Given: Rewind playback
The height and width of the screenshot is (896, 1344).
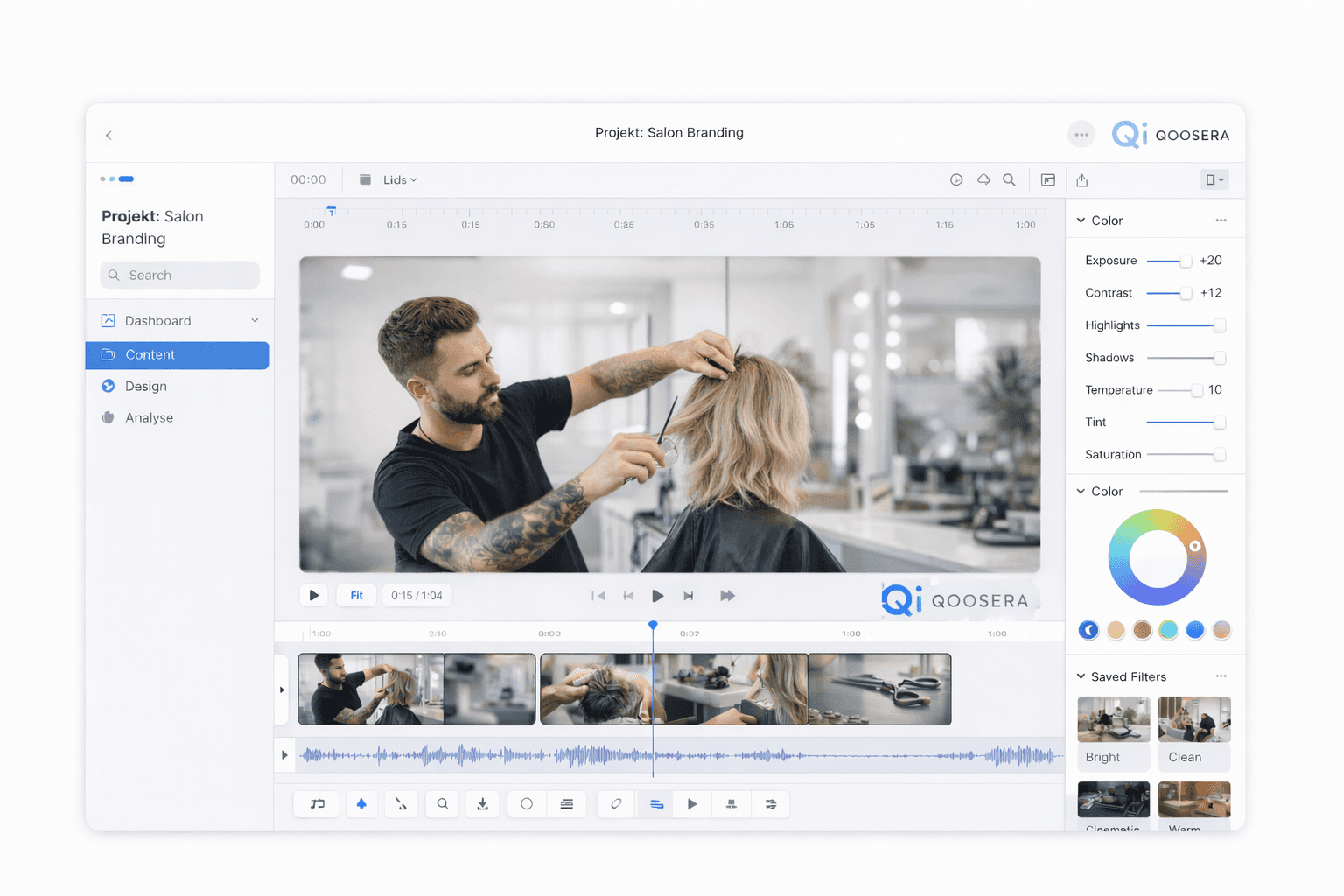Looking at the screenshot, I should tap(628, 596).
